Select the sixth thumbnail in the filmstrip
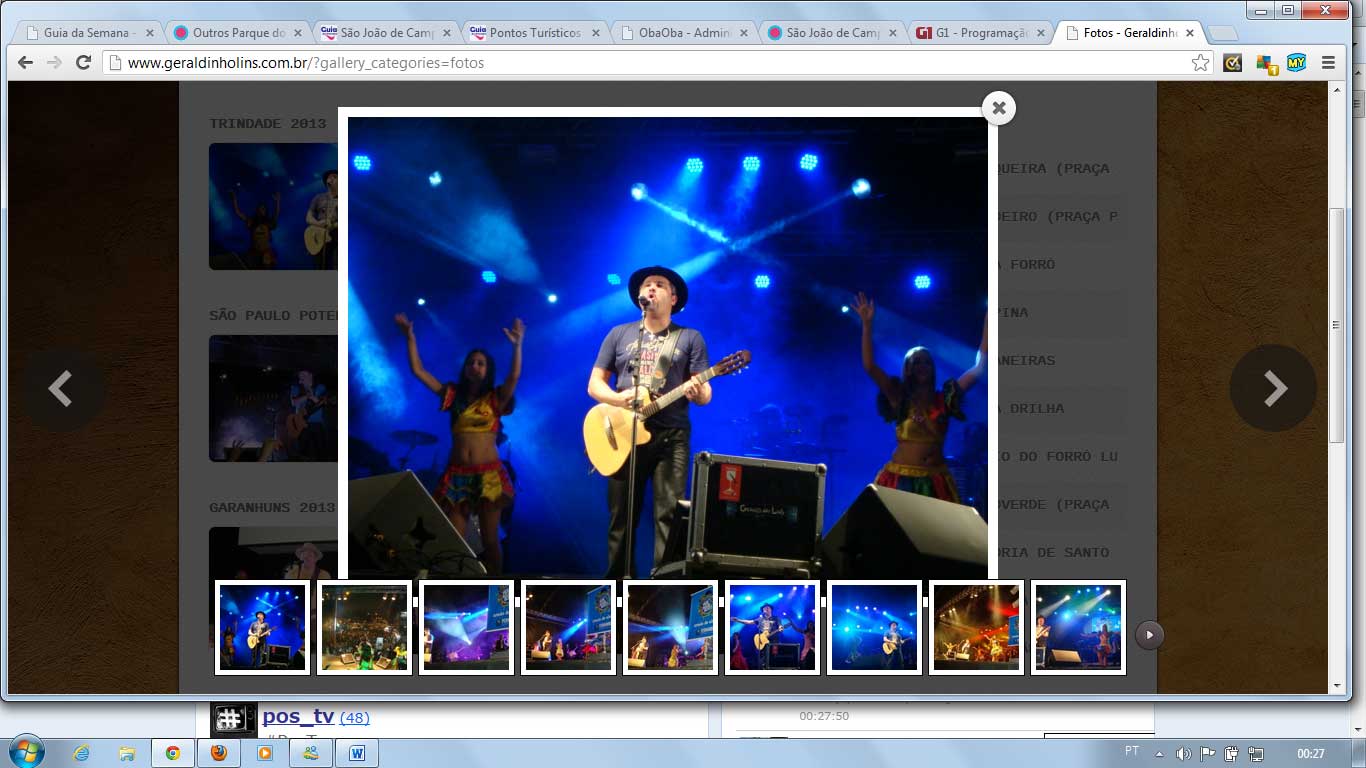This screenshot has height=768, width=1366. pyautogui.click(x=772, y=627)
